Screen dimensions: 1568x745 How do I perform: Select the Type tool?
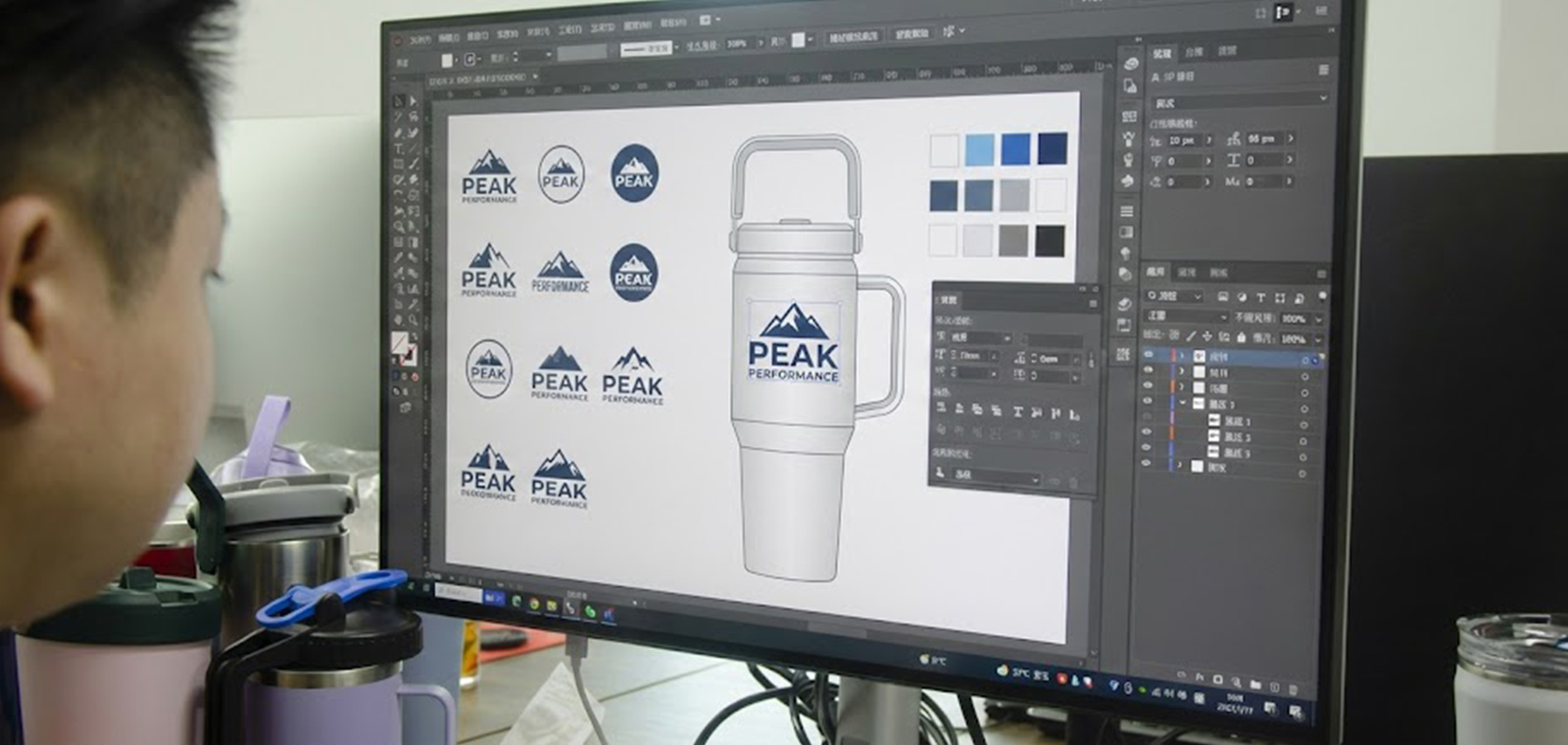tap(399, 149)
